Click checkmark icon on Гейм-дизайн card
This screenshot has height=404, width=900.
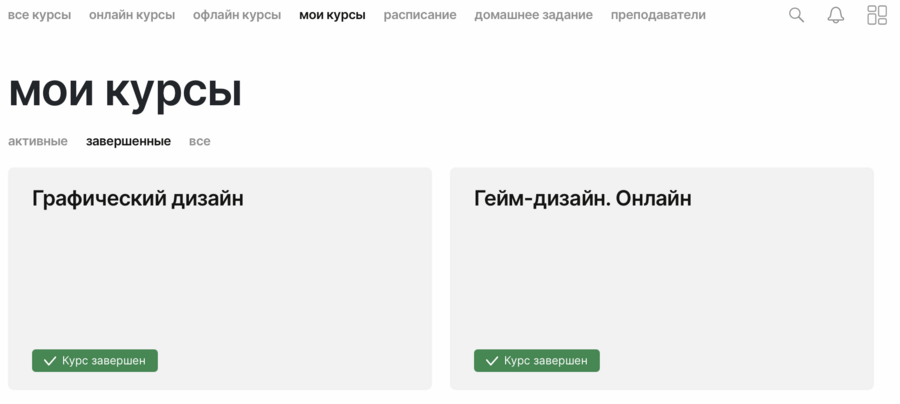(x=491, y=361)
